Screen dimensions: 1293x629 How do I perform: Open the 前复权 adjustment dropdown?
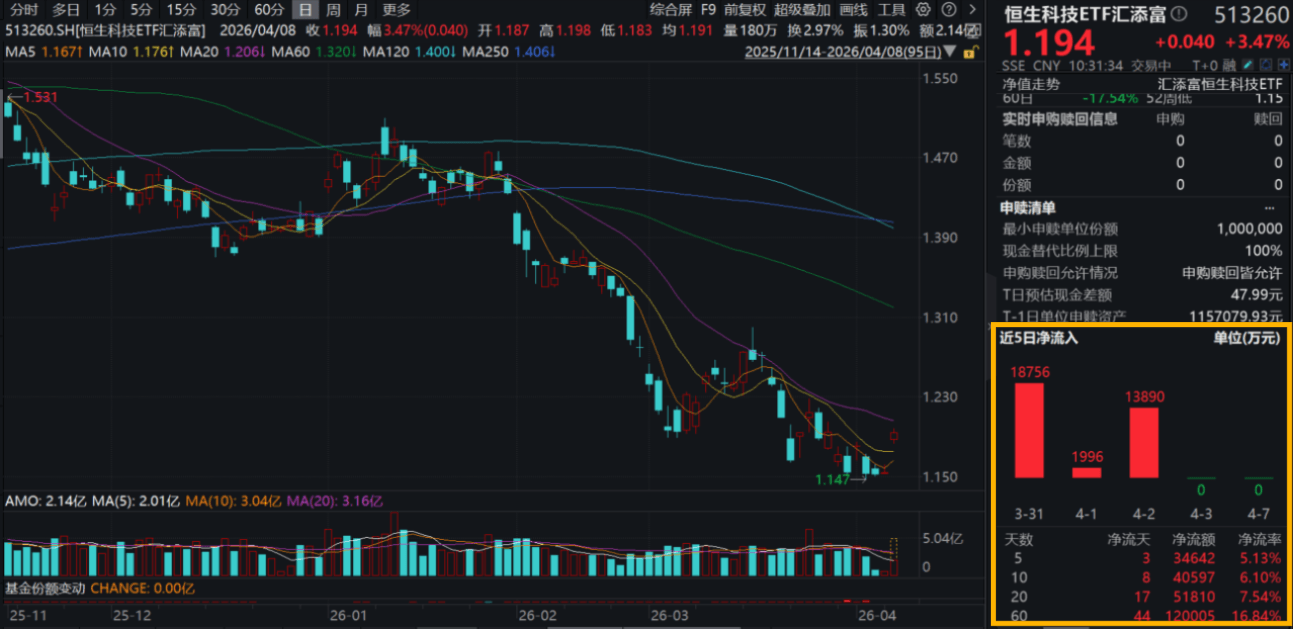pyautogui.click(x=745, y=9)
